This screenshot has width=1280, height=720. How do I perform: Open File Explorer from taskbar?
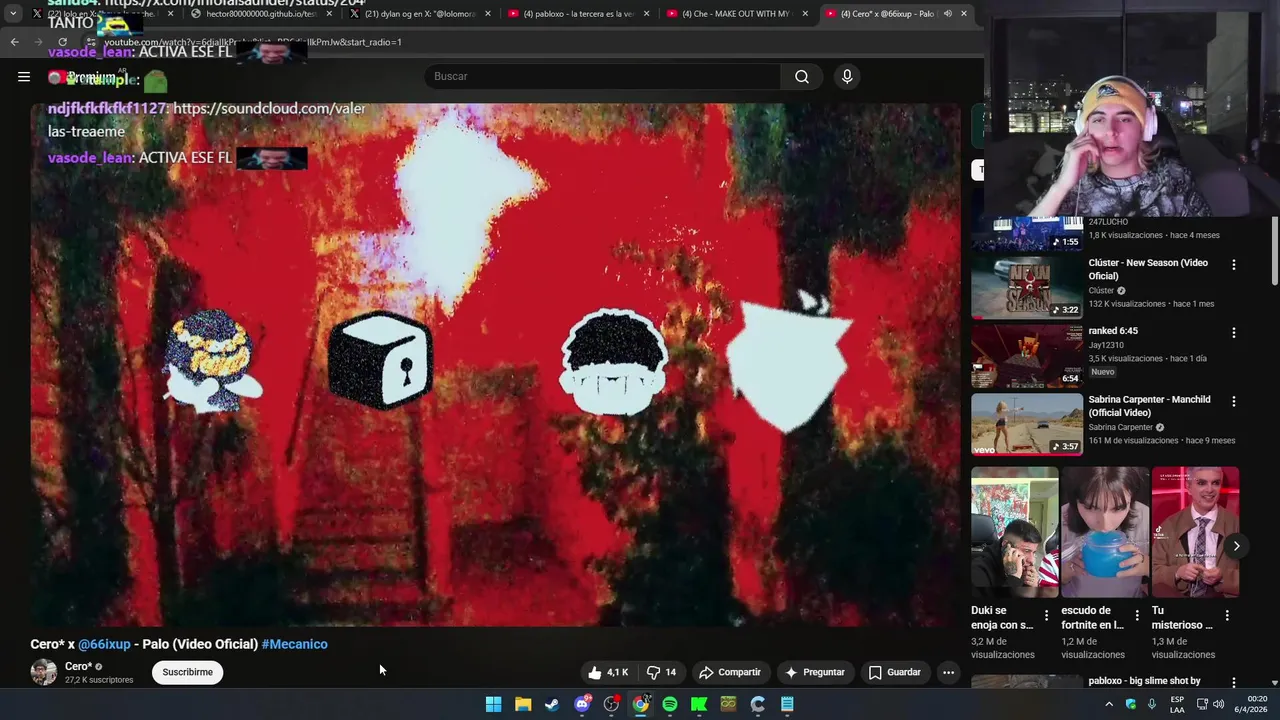(523, 704)
